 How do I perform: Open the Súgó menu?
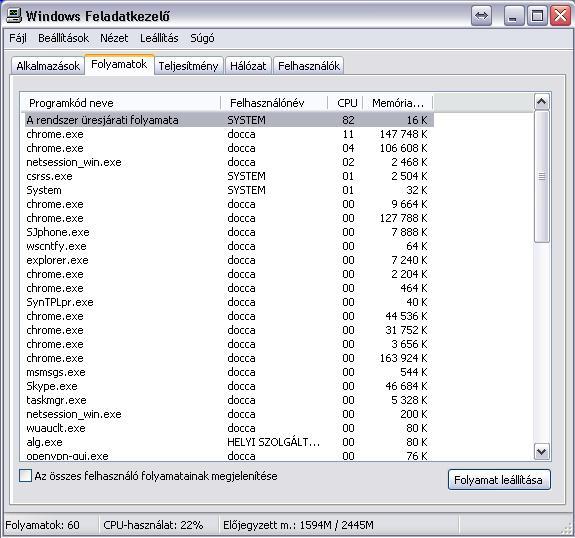(202, 38)
